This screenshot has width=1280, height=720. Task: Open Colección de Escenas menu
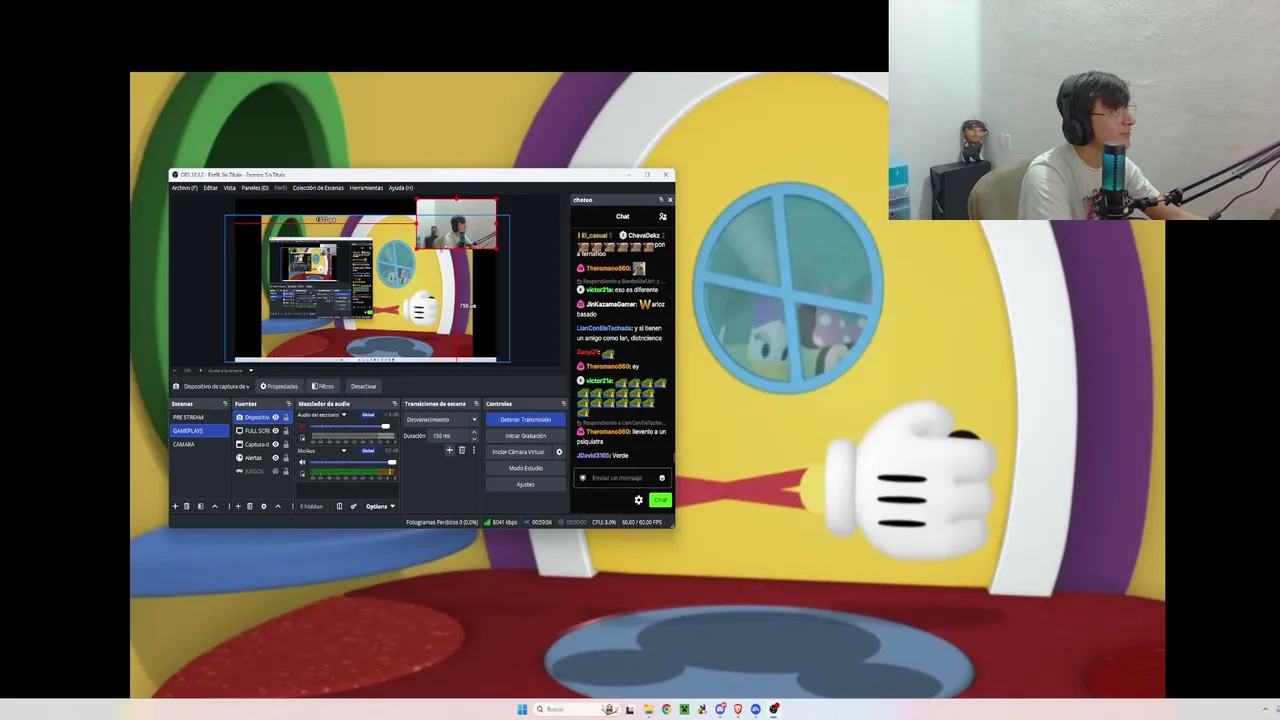click(x=318, y=188)
